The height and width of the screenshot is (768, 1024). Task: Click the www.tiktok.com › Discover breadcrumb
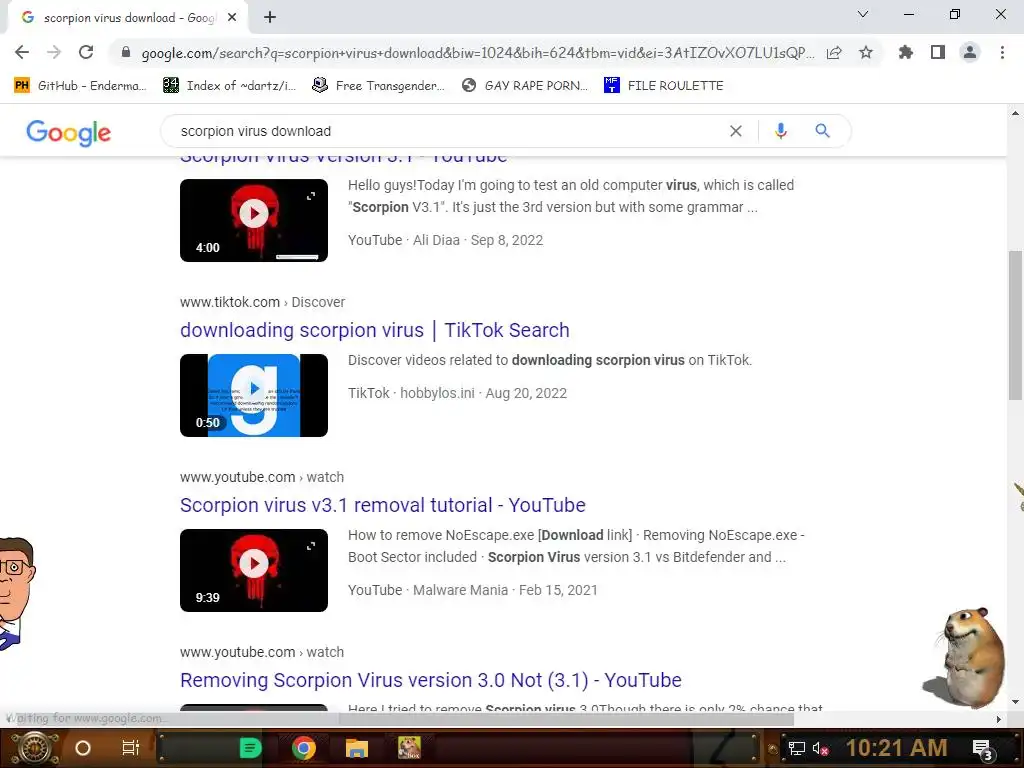click(262, 302)
